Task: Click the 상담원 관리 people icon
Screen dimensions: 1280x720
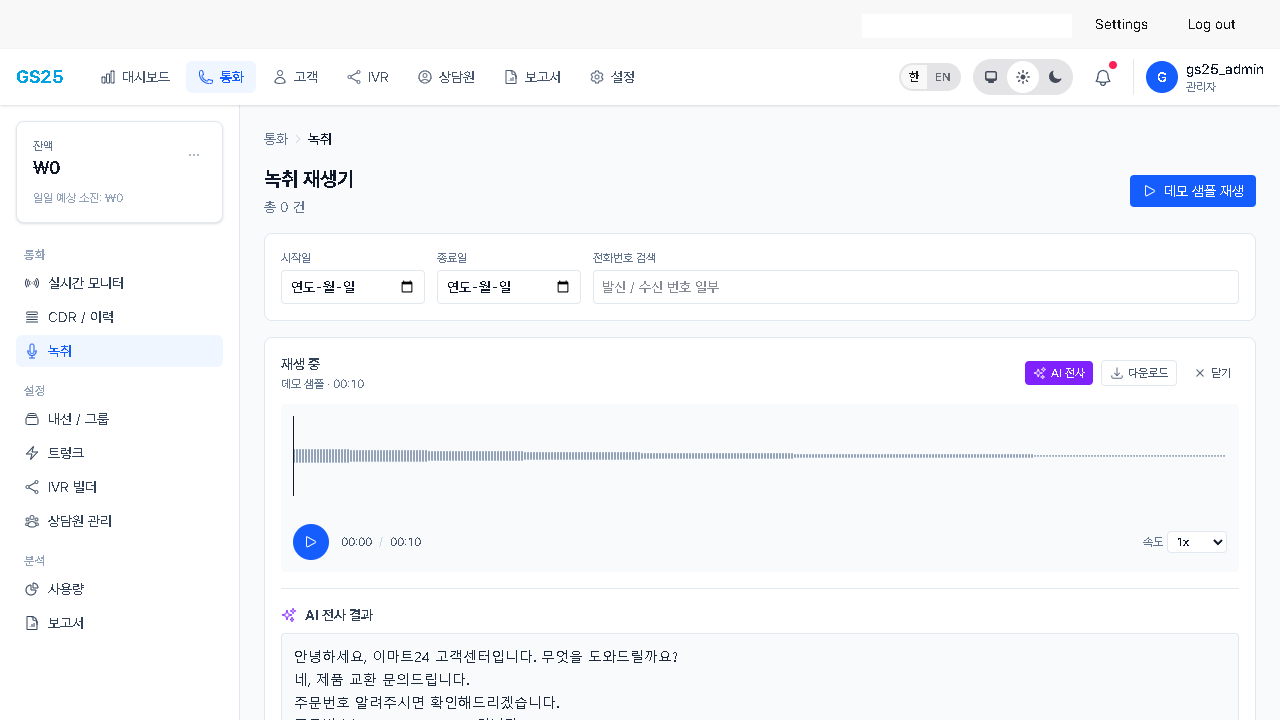Action: (32, 521)
